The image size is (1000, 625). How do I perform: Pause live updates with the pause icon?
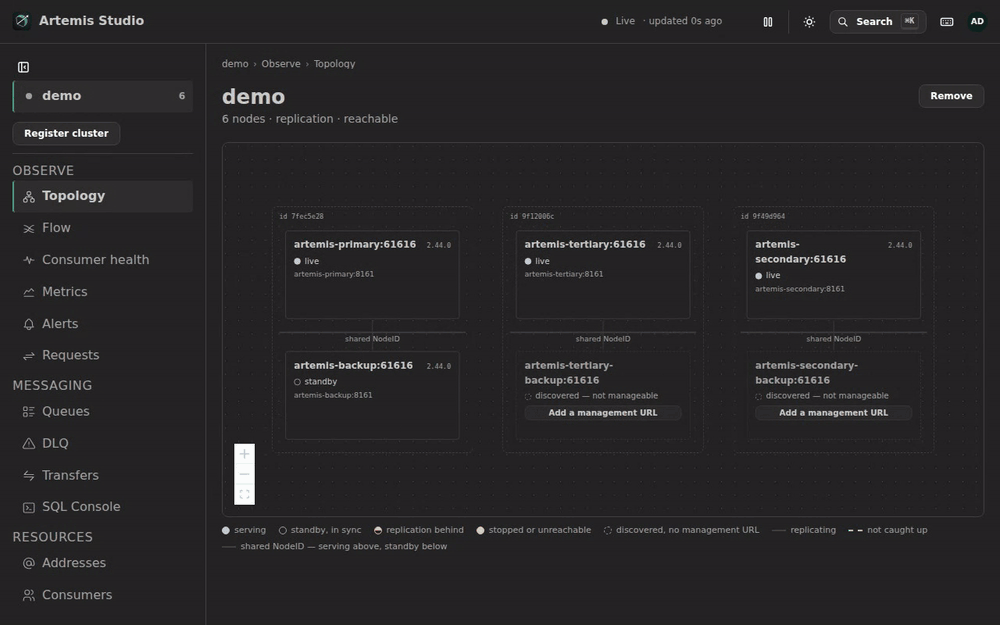pyautogui.click(x=768, y=22)
